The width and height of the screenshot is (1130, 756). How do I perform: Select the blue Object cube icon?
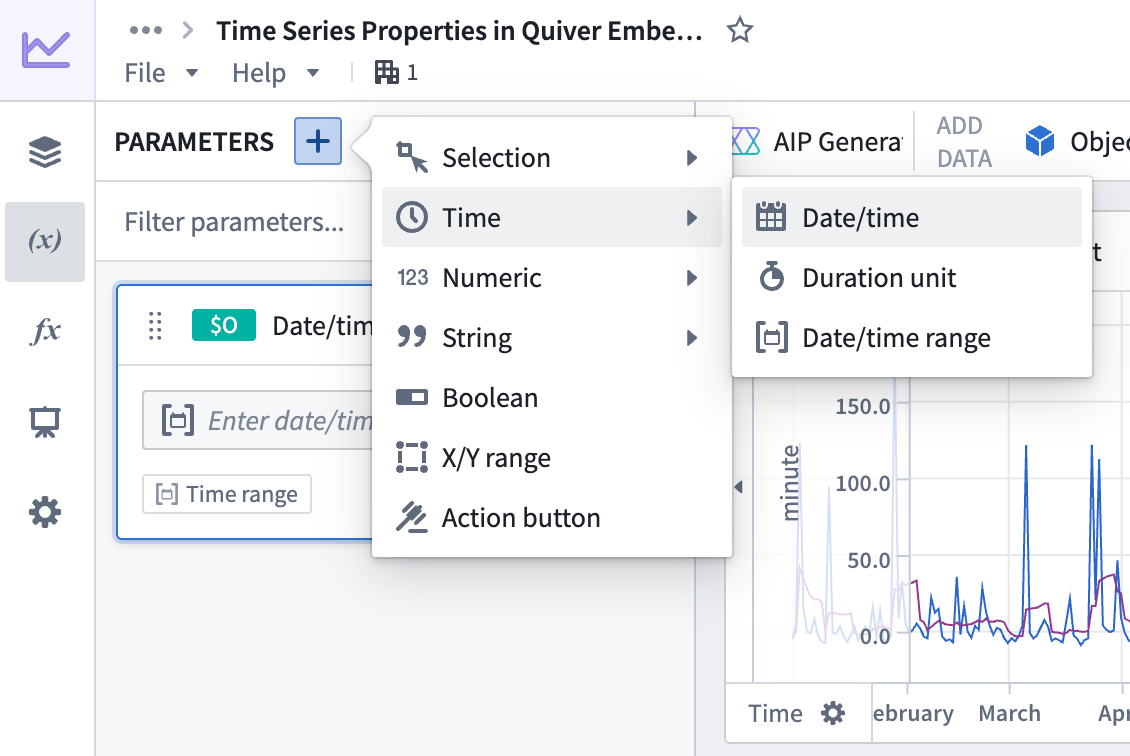pos(1040,141)
